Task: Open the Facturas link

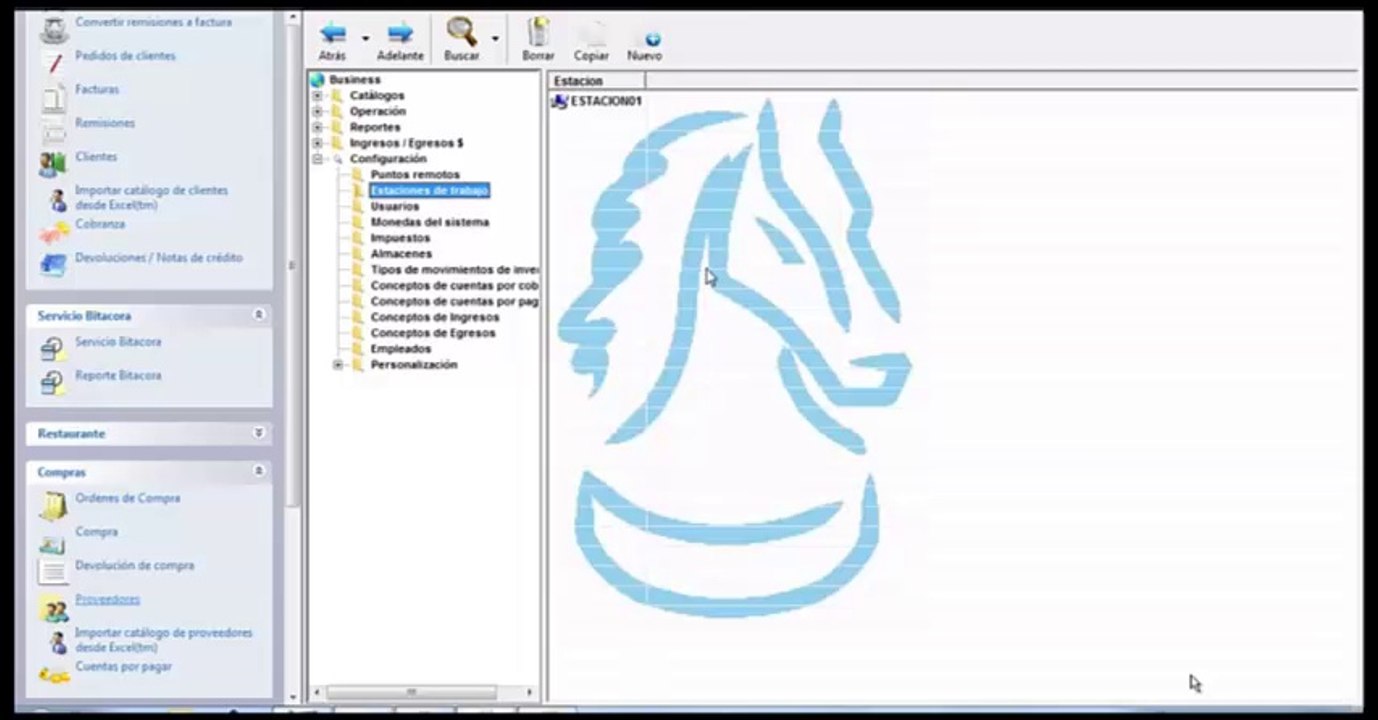Action: 97,89
